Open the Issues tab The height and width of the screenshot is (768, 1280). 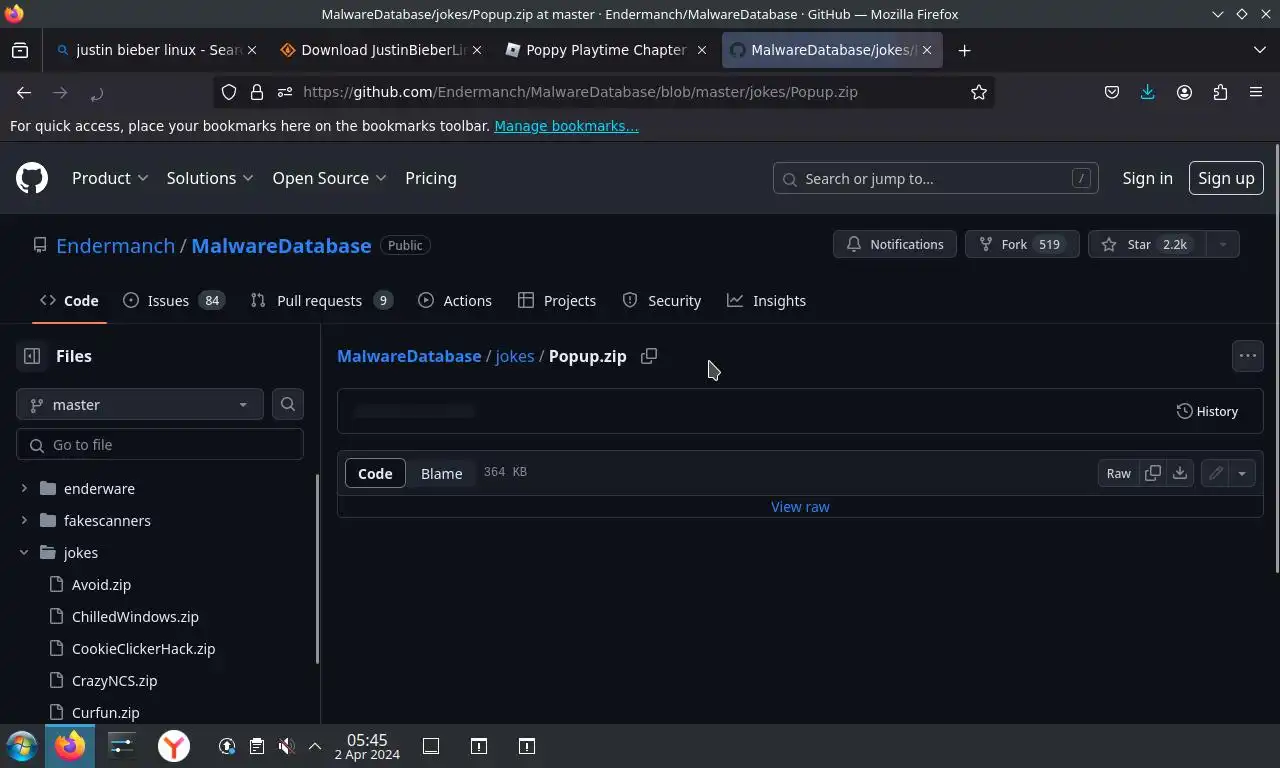[x=174, y=301]
